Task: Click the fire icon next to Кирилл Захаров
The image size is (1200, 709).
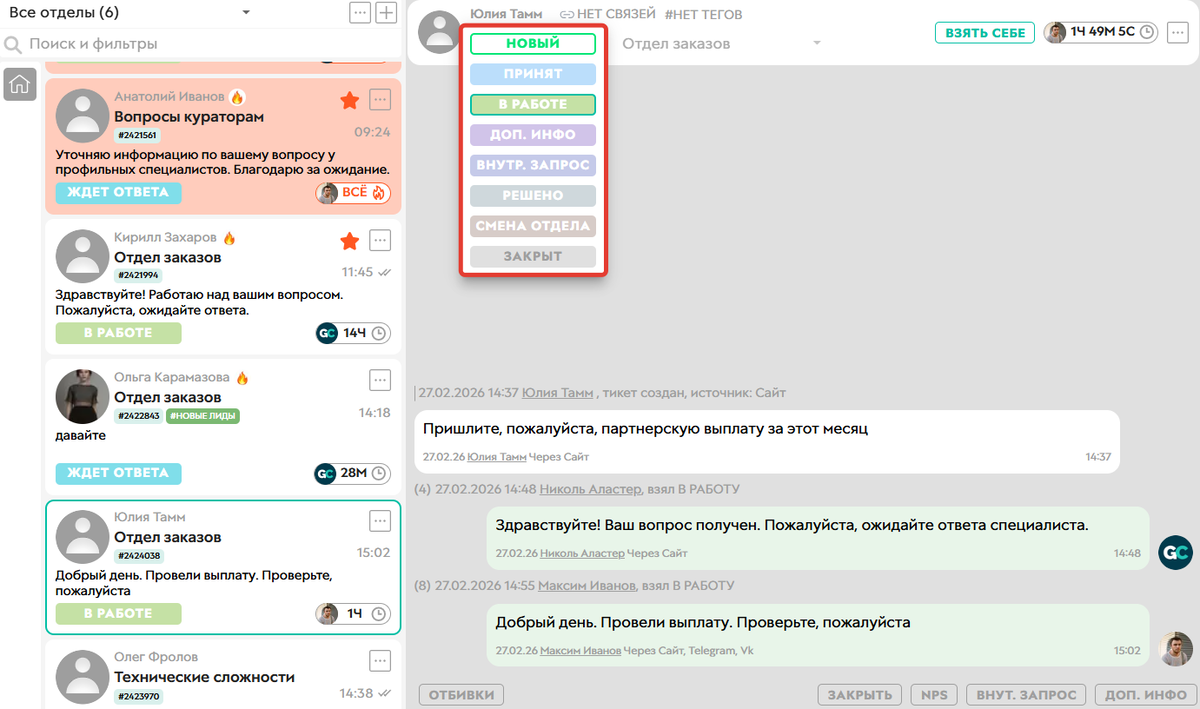Action: [x=229, y=238]
